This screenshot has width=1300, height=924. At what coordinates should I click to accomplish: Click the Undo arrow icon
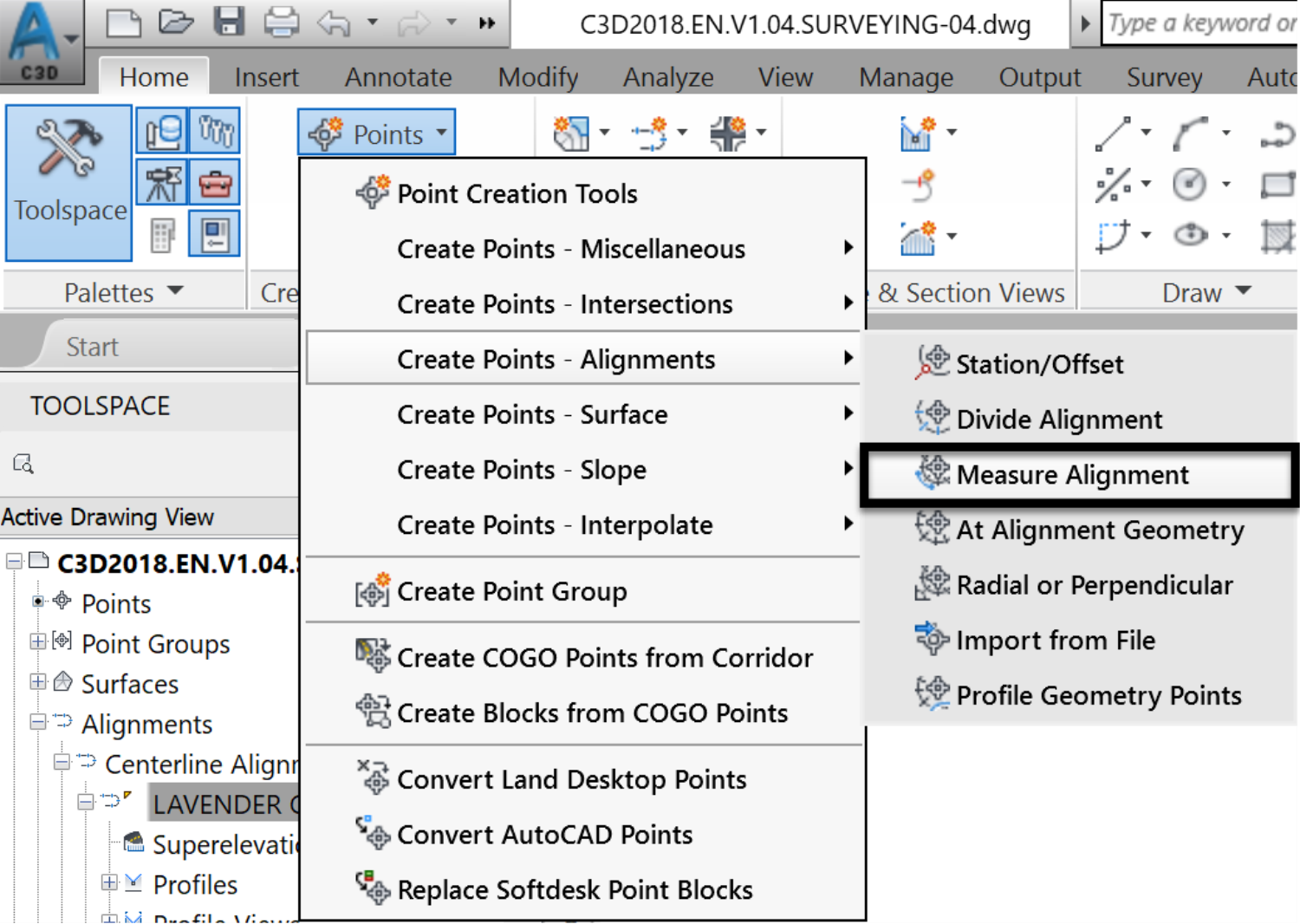click(x=334, y=23)
